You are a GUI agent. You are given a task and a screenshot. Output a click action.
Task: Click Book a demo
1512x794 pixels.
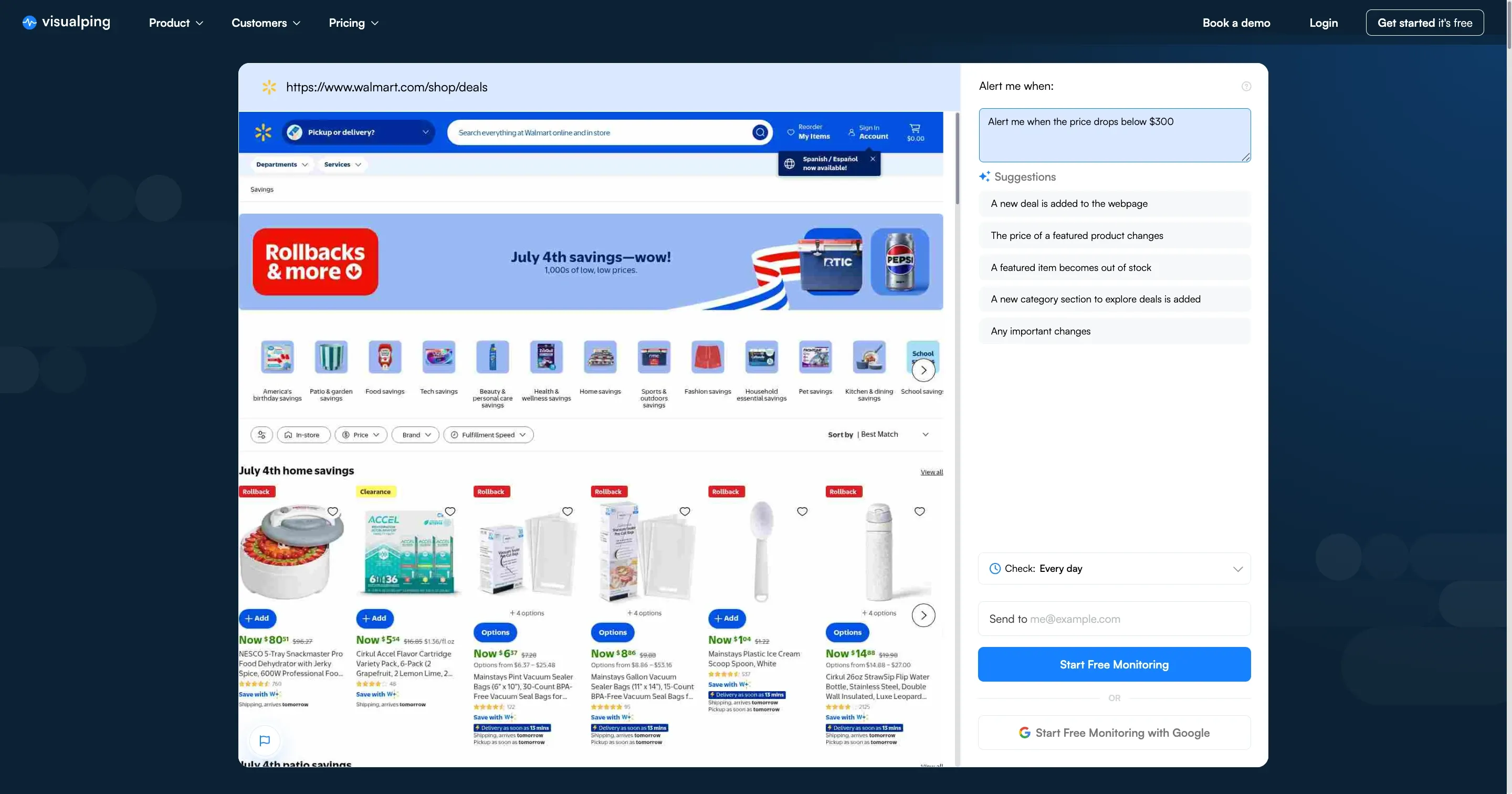click(x=1236, y=22)
